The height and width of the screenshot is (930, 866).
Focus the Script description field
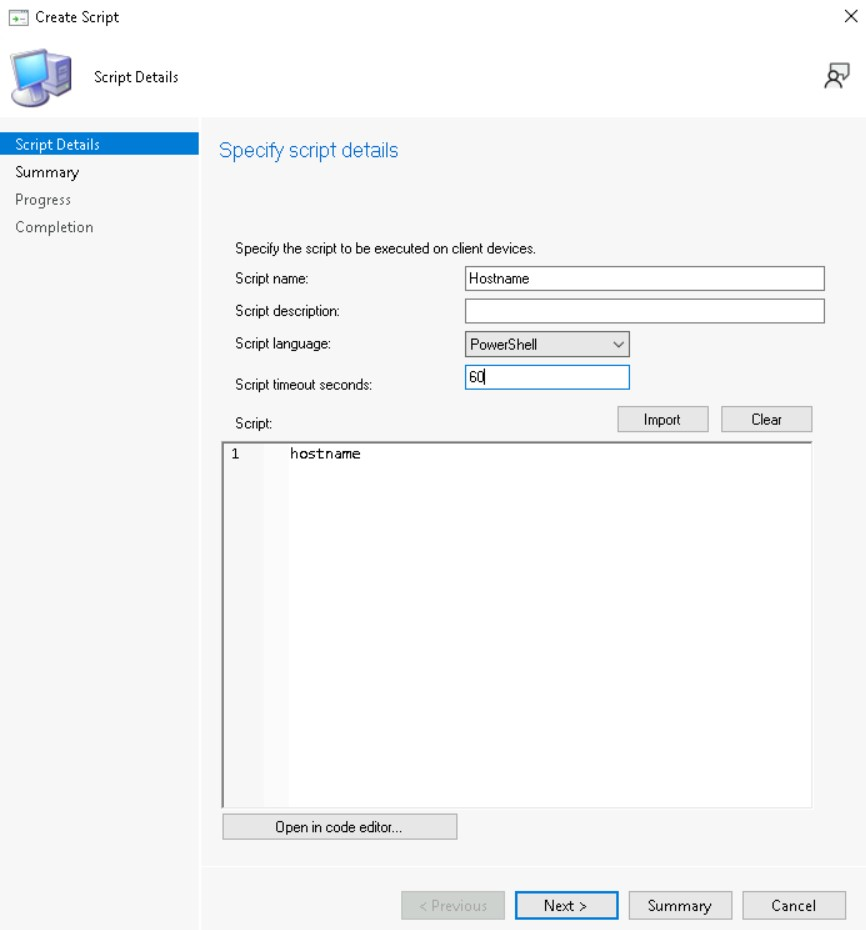click(645, 311)
